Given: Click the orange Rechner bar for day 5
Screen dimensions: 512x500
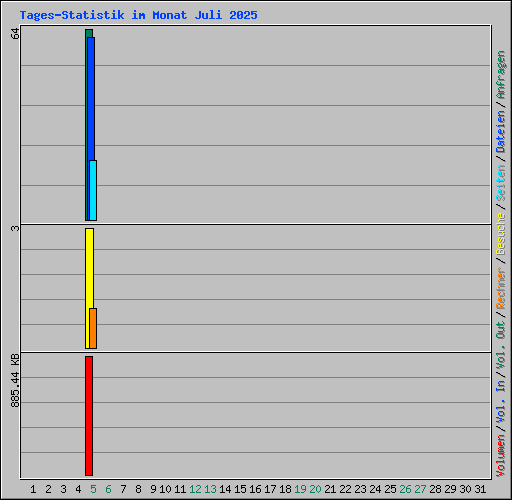Looking at the screenshot, I should coord(93,329).
